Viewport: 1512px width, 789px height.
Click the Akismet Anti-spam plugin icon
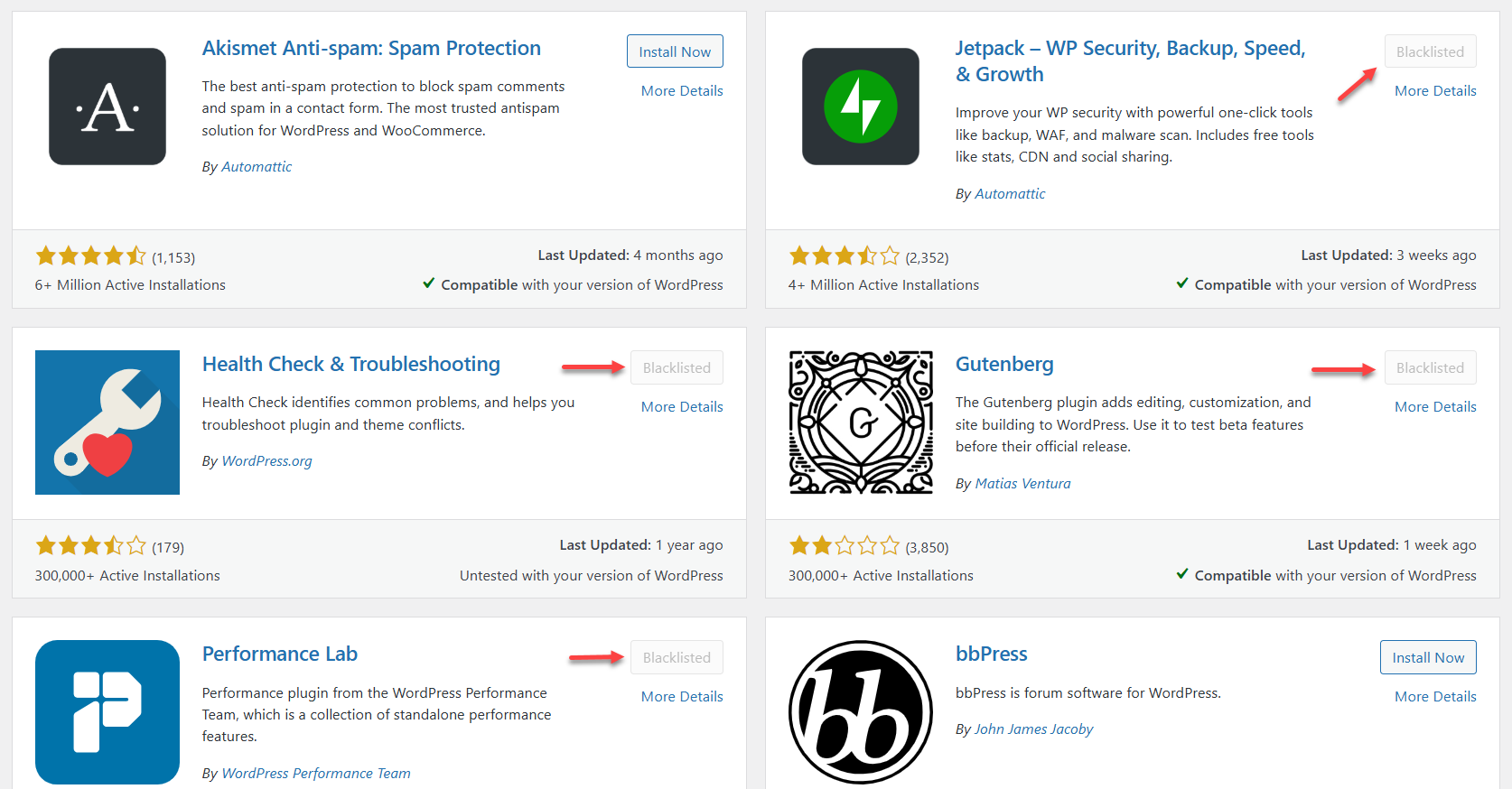click(107, 107)
